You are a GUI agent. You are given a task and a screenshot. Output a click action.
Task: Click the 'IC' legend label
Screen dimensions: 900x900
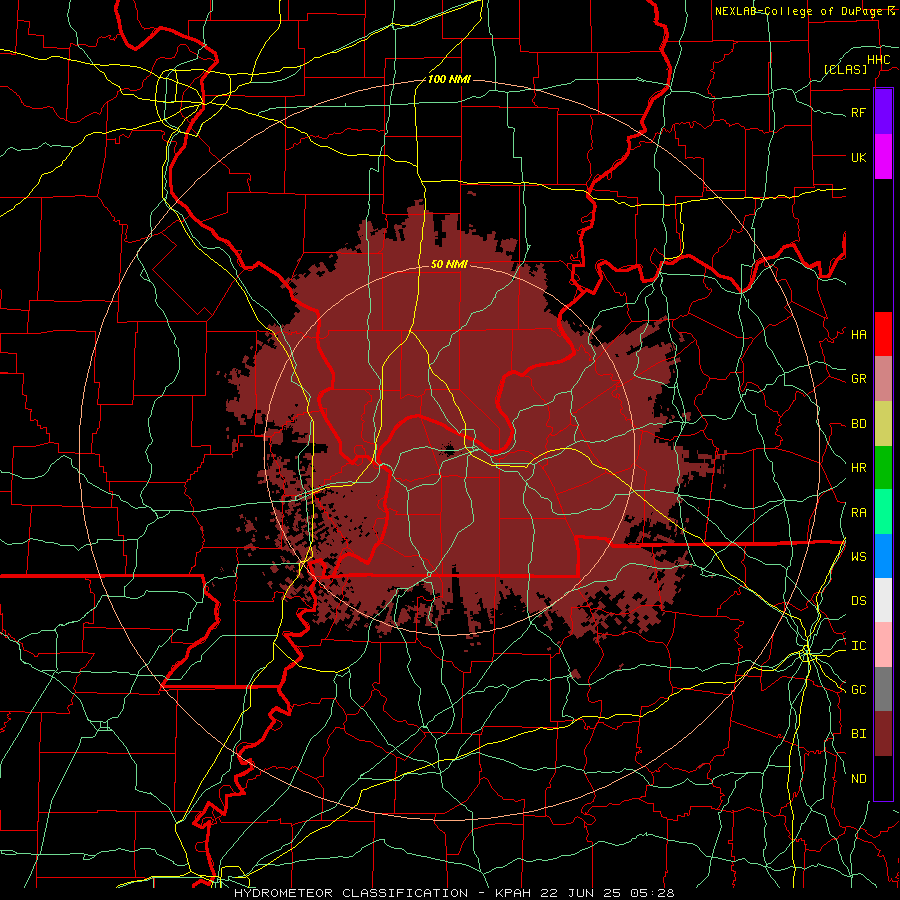(859, 646)
